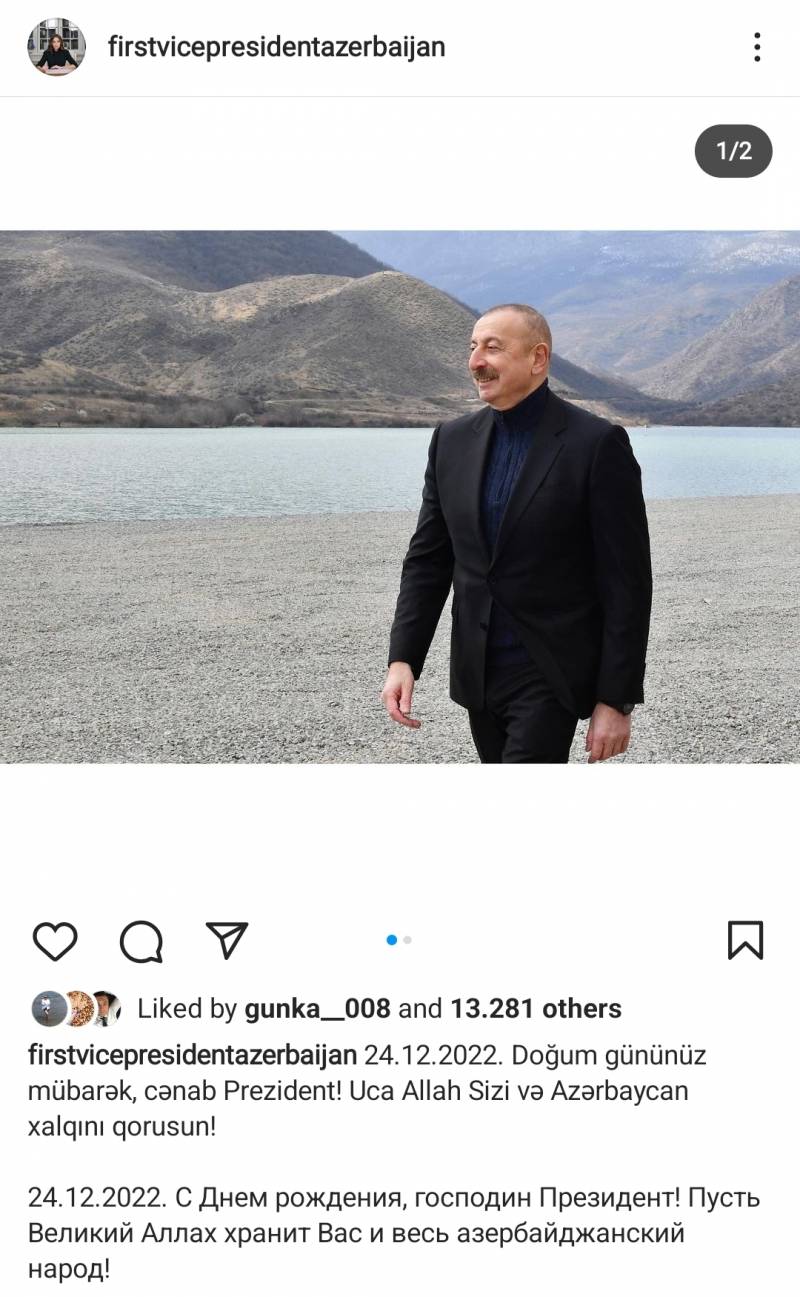Viewport: 800px width, 1297px height.
Task: Open the three-dot post options menu
Action: tap(757, 47)
